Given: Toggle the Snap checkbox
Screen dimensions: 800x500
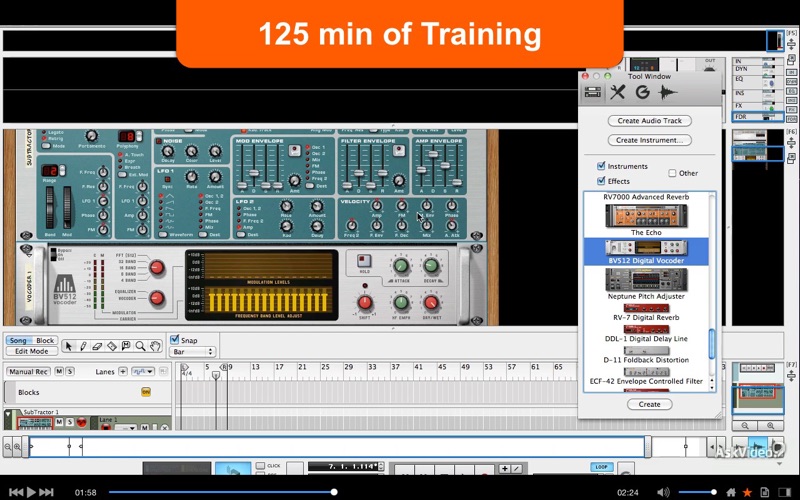Looking at the screenshot, I should coord(174,339).
